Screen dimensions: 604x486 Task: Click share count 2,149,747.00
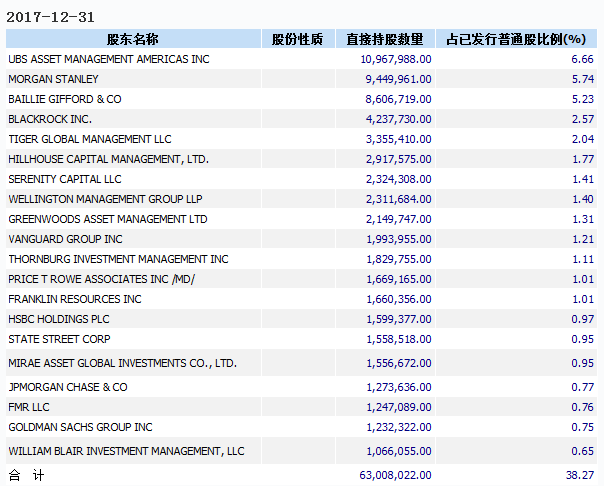398,219
